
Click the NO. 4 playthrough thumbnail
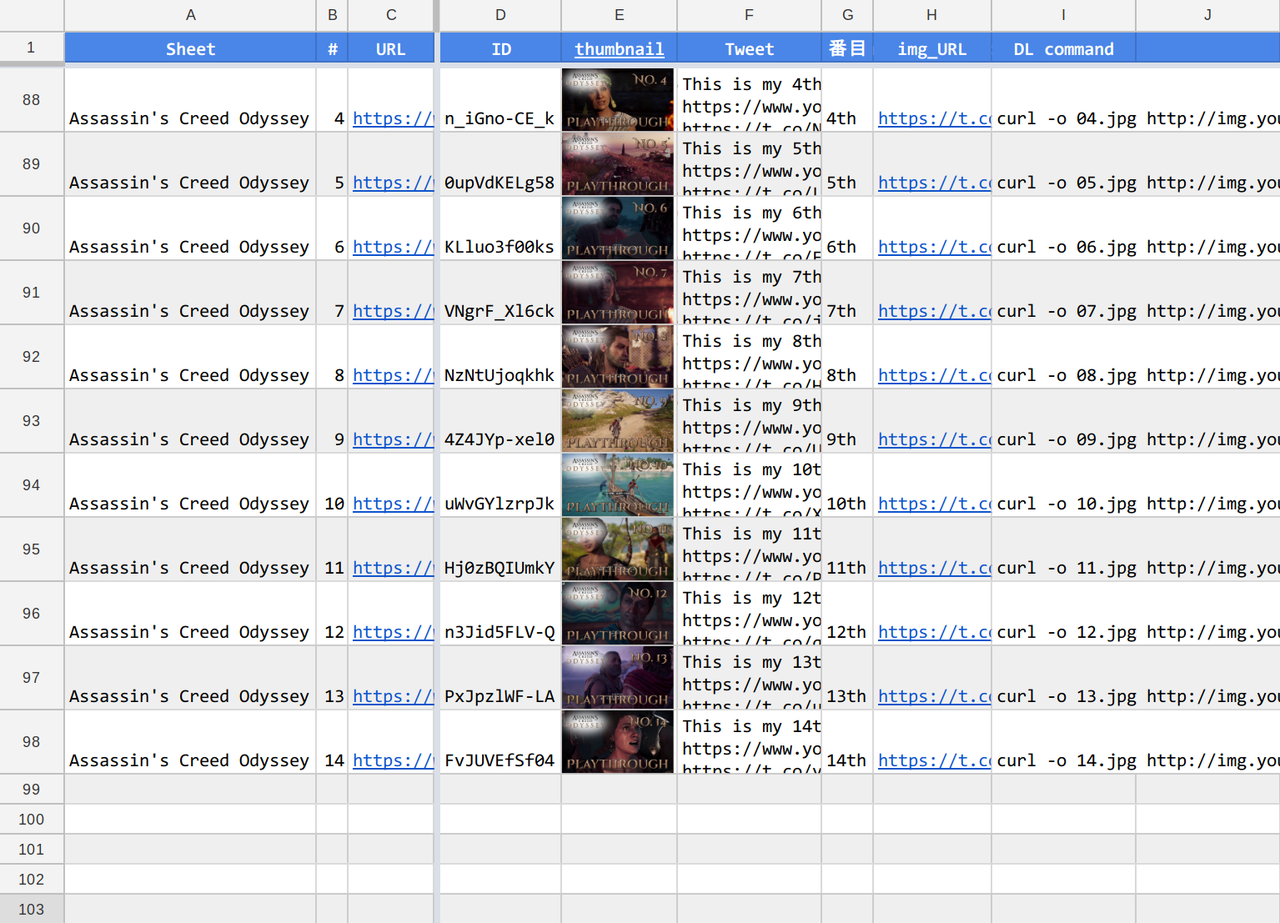[618, 100]
